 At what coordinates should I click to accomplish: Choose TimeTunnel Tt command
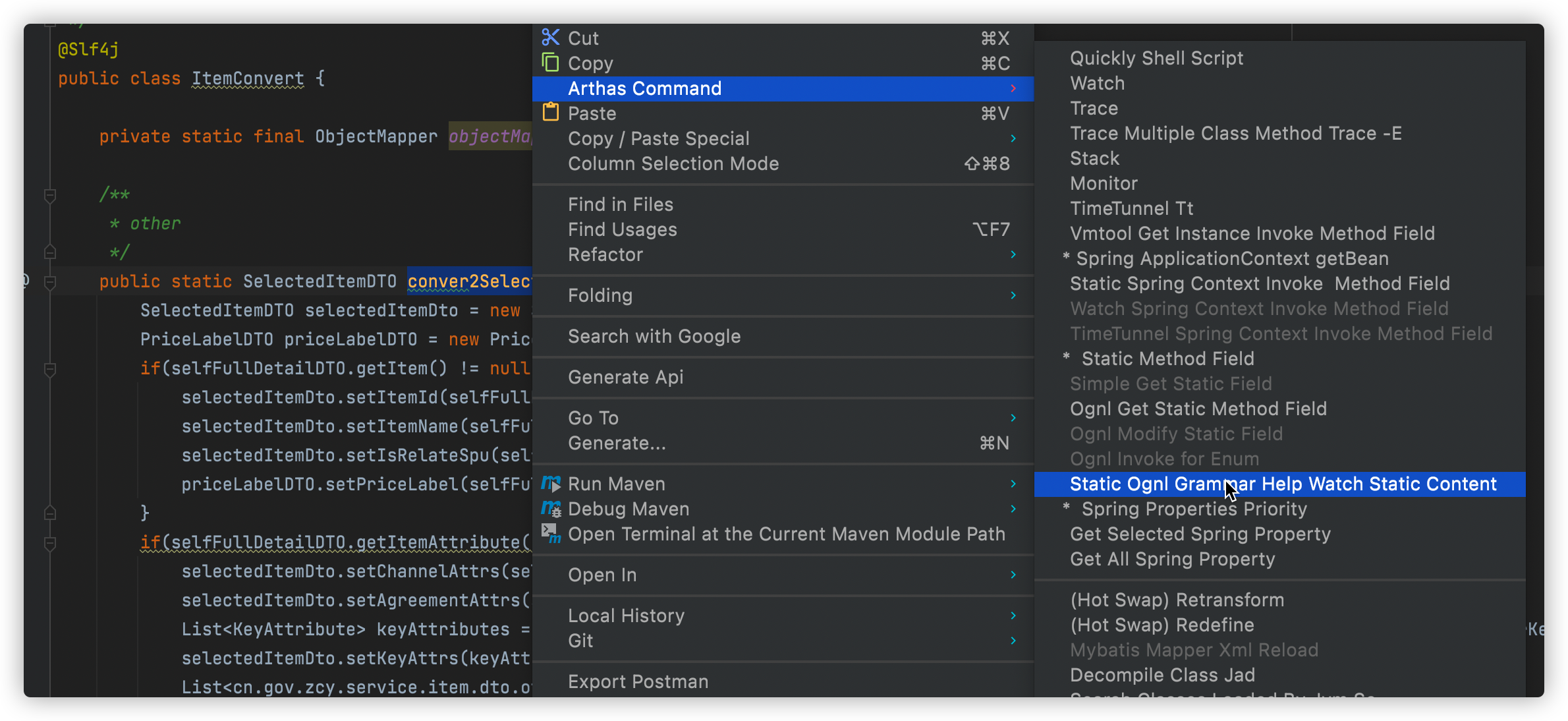1280,208
